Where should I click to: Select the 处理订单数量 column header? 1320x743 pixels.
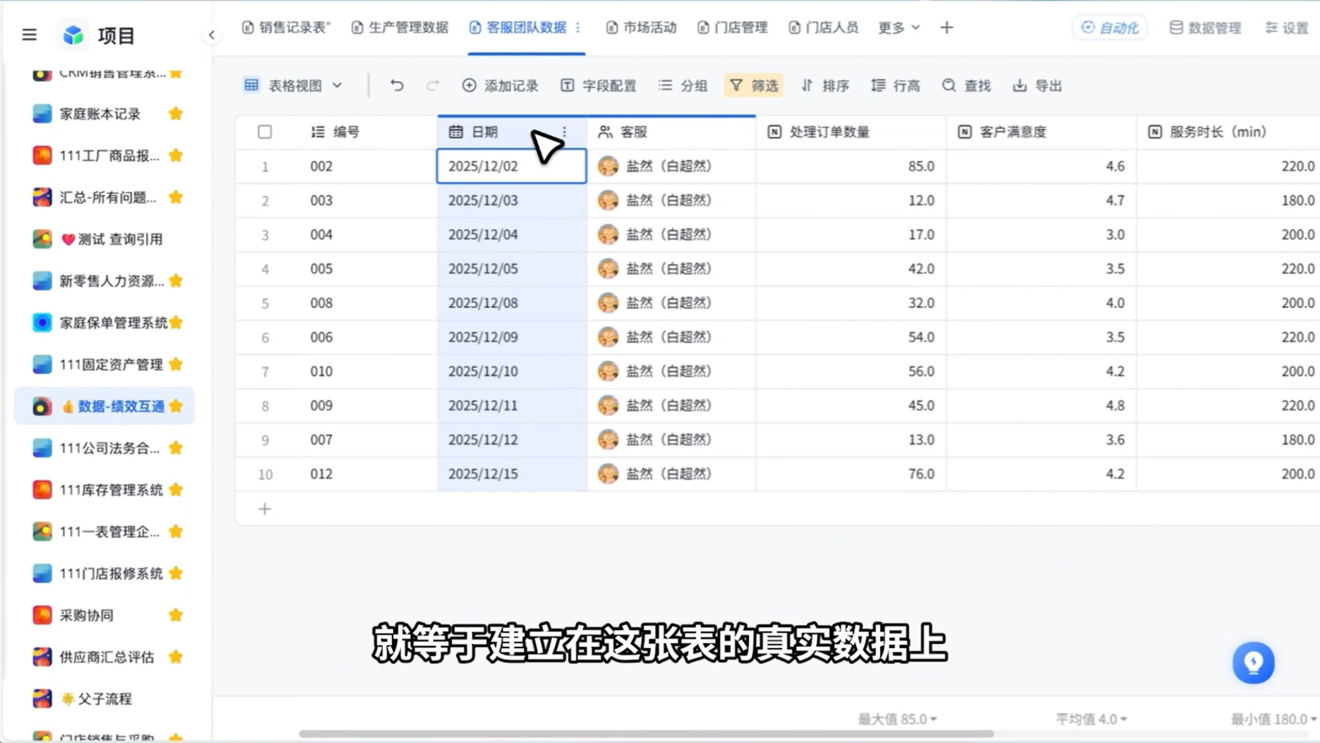pos(851,132)
